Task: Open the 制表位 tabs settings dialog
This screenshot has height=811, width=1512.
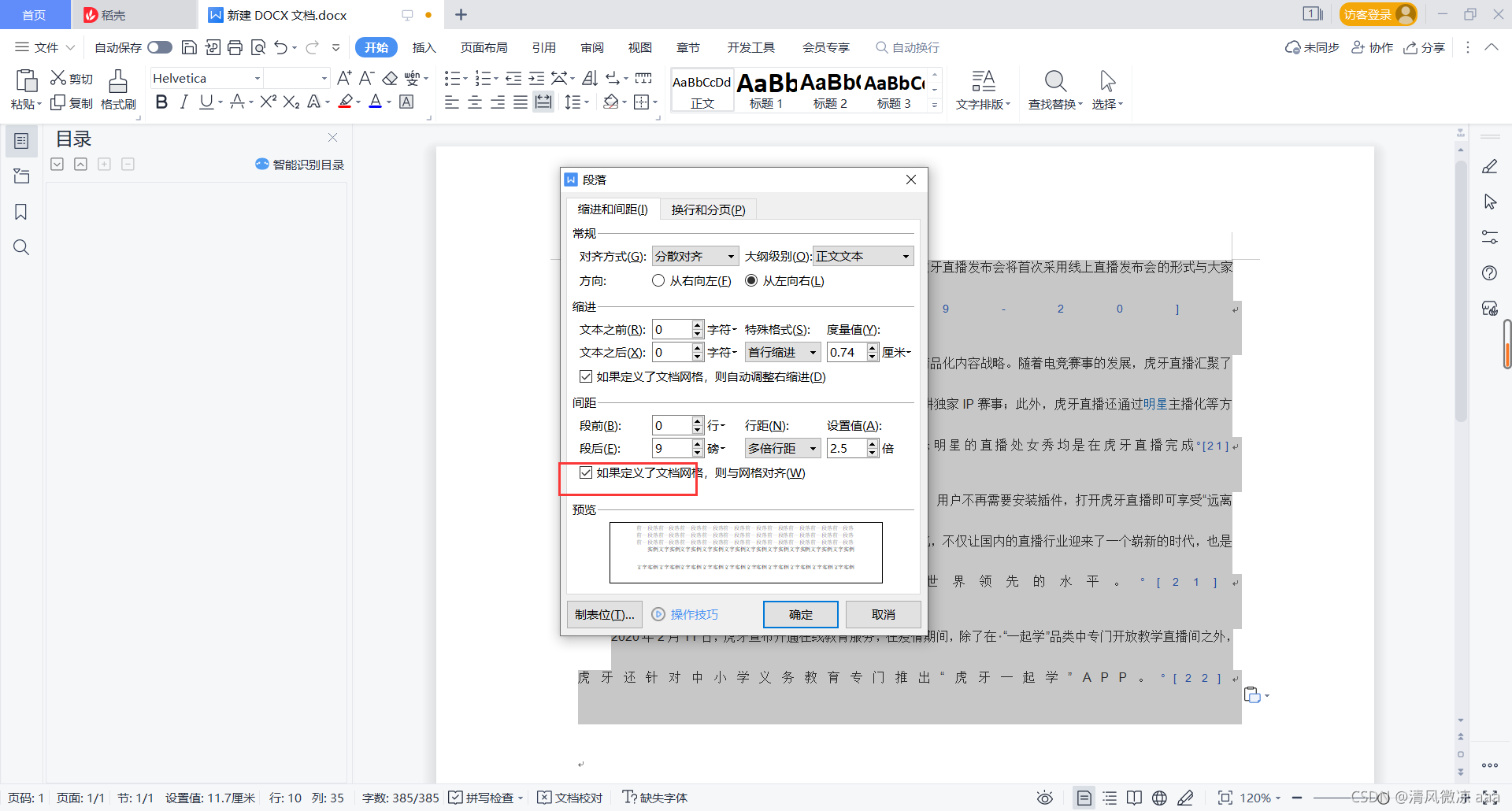Action: click(x=604, y=614)
